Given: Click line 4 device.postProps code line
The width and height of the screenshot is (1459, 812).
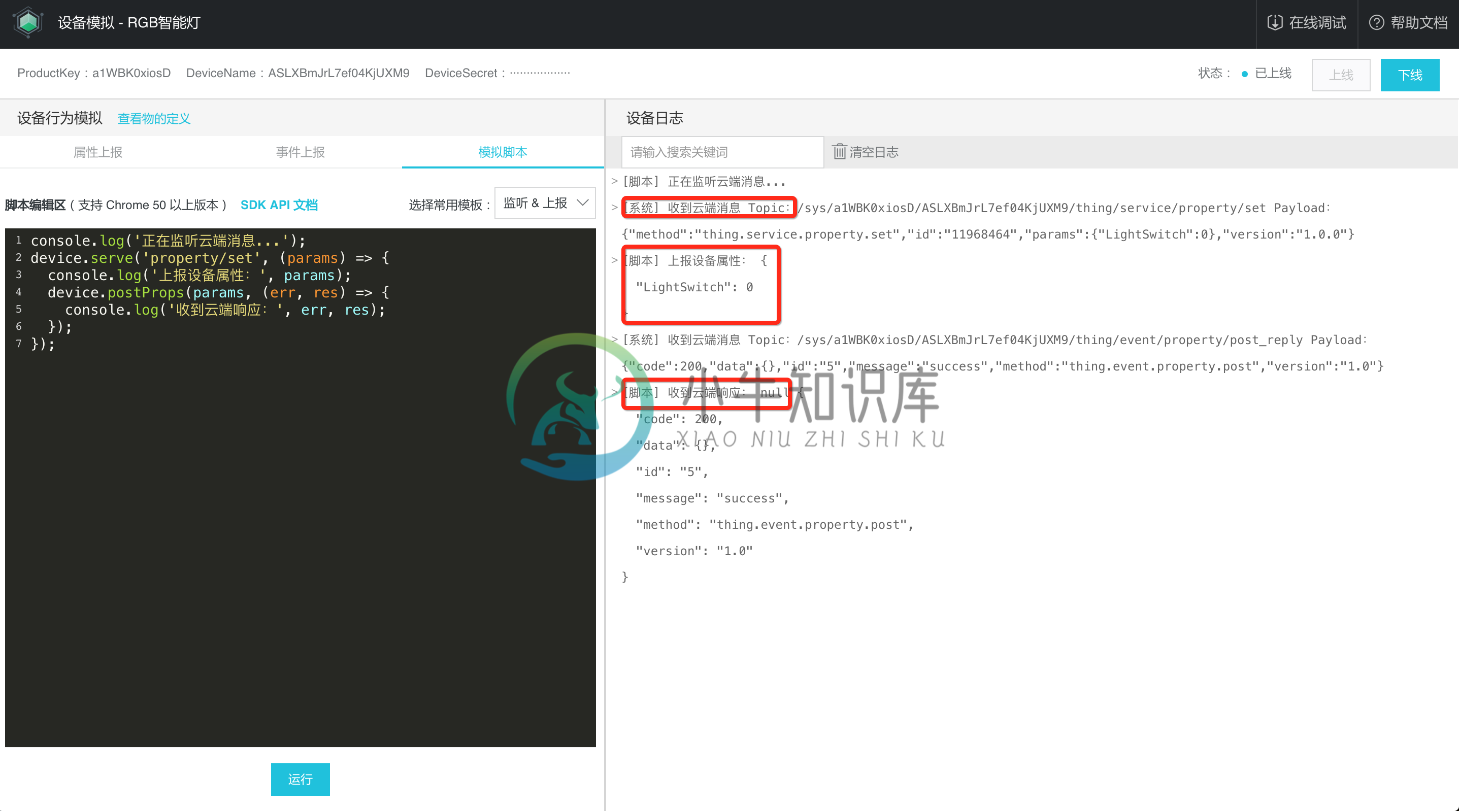Looking at the screenshot, I should (x=219, y=293).
